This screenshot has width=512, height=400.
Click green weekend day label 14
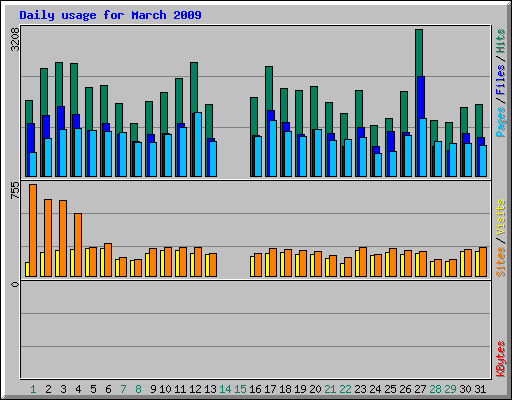point(225,389)
